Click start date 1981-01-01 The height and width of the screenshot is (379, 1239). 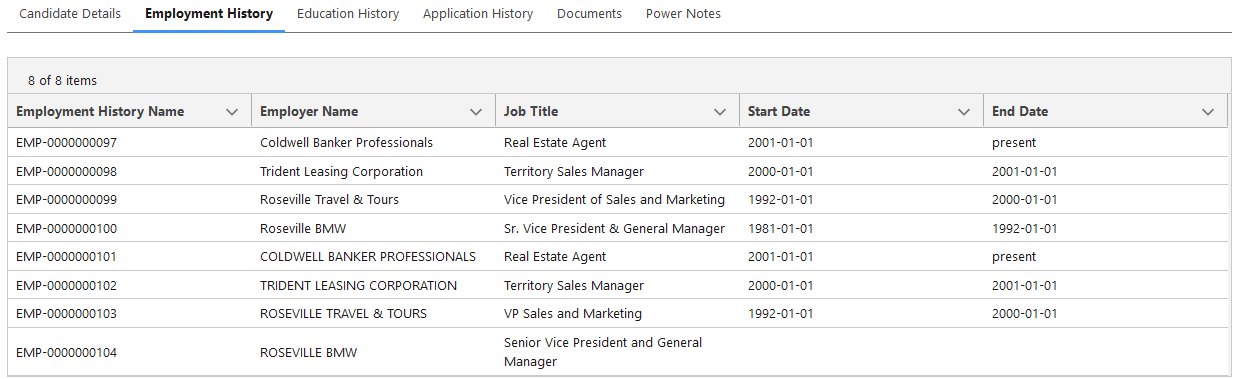(x=781, y=228)
